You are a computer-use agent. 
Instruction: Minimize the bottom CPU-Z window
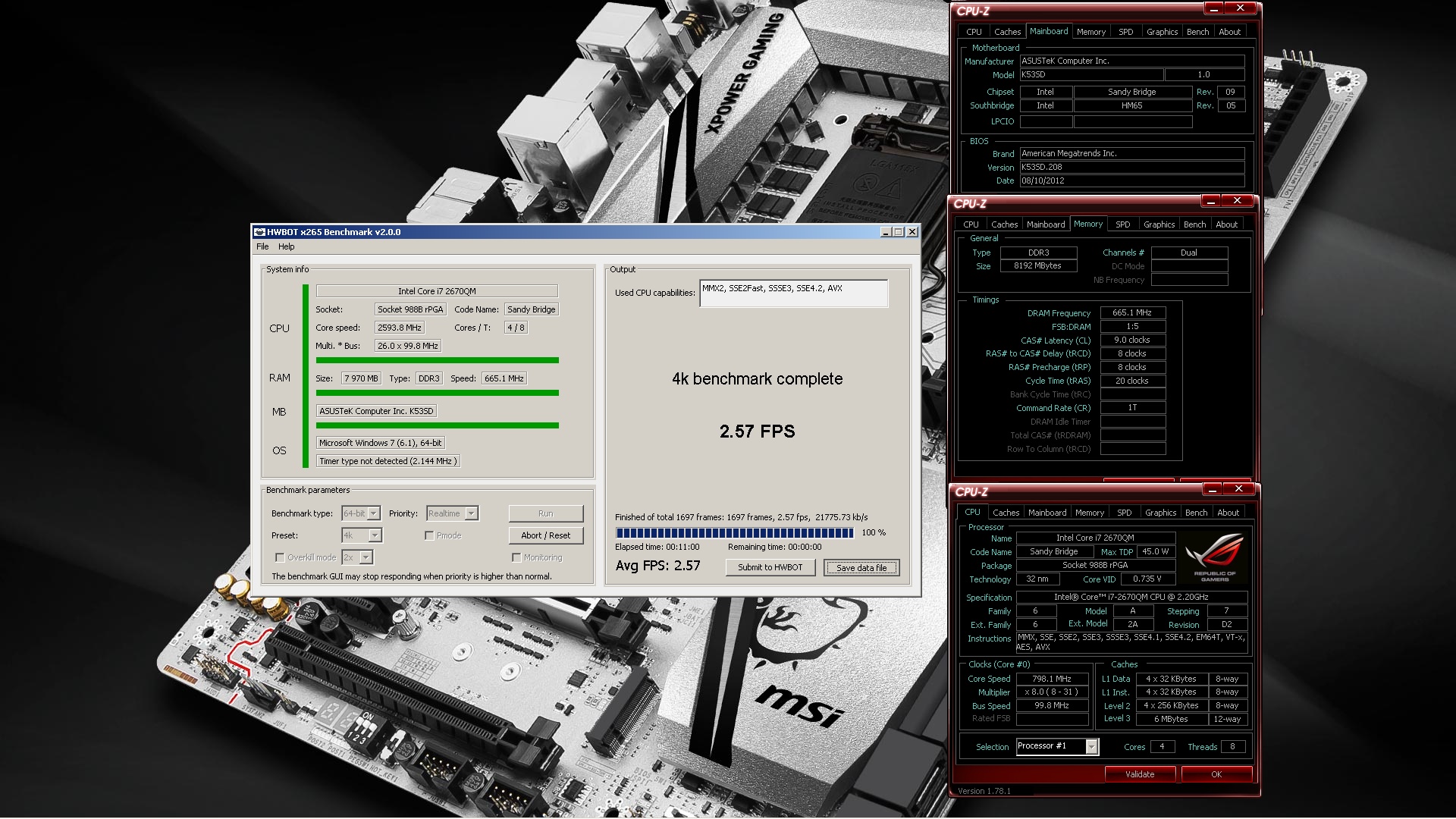click(1213, 489)
